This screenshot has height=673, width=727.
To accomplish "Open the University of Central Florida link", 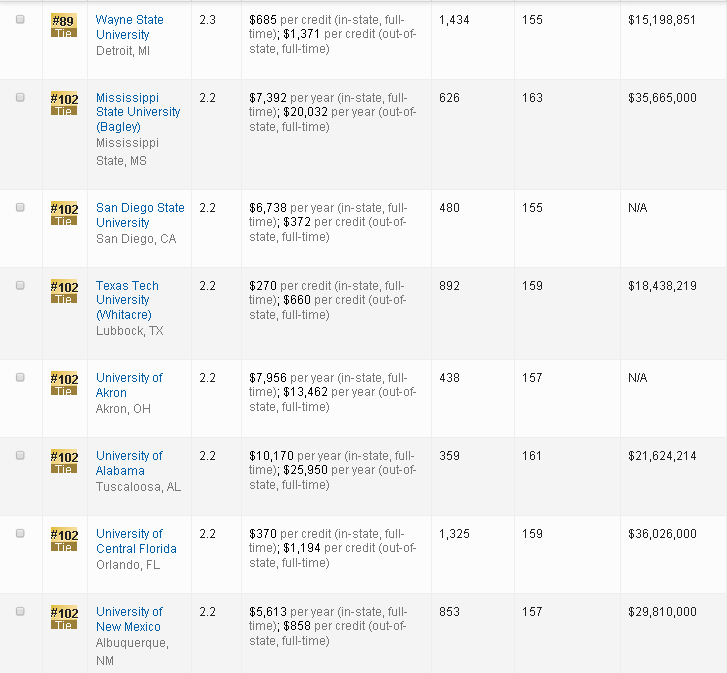I will click(135, 541).
